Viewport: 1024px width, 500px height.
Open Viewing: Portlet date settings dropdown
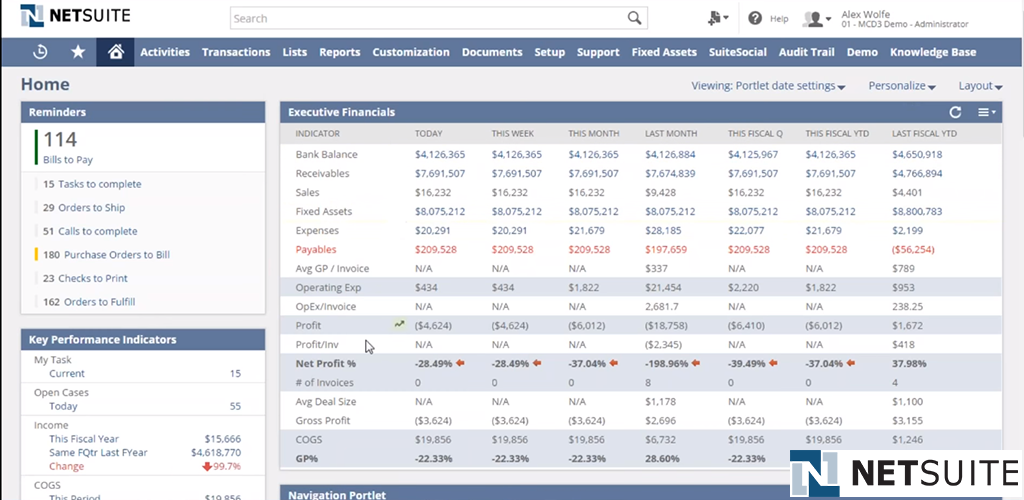768,86
